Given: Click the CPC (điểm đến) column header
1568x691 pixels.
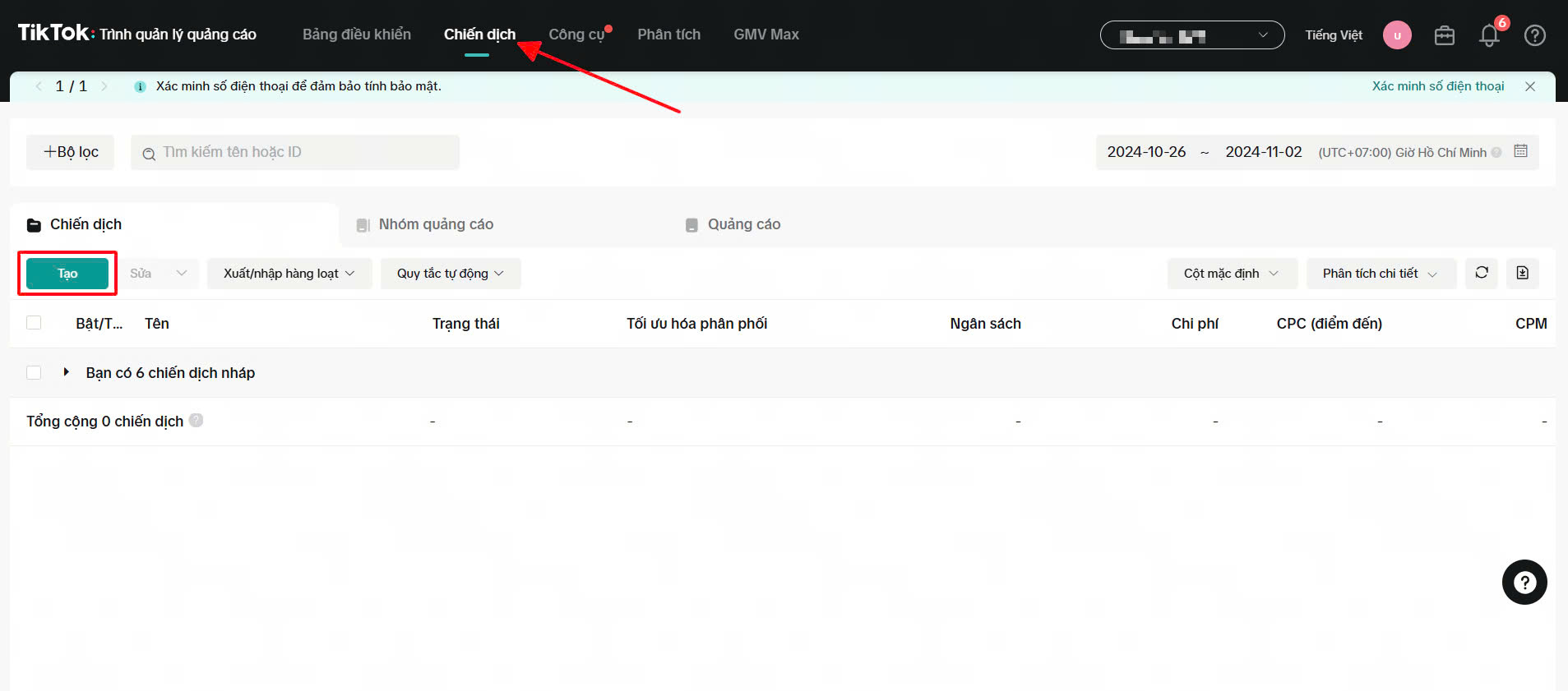Looking at the screenshot, I should (1330, 324).
